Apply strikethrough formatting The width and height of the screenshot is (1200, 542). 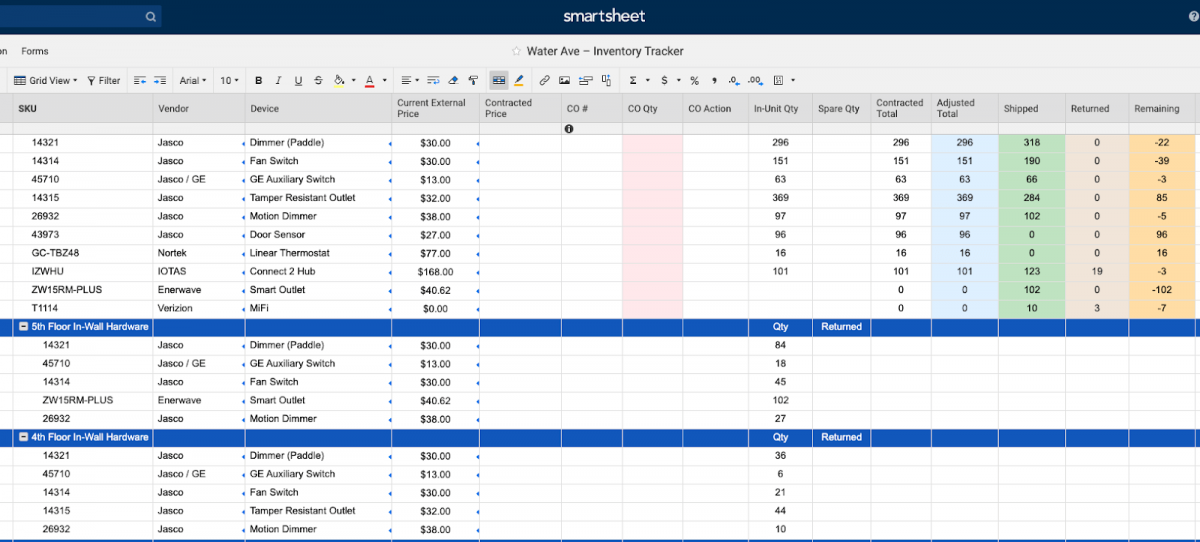pyautogui.click(x=318, y=81)
